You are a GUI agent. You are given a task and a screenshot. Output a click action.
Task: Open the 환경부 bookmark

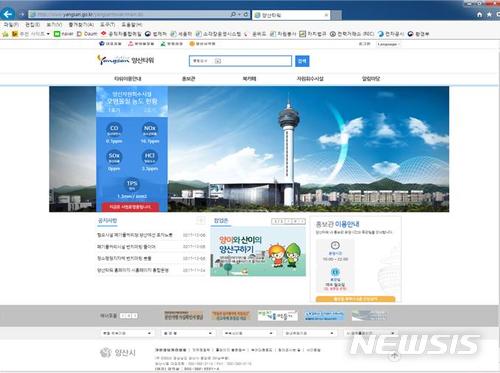click(x=418, y=34)
